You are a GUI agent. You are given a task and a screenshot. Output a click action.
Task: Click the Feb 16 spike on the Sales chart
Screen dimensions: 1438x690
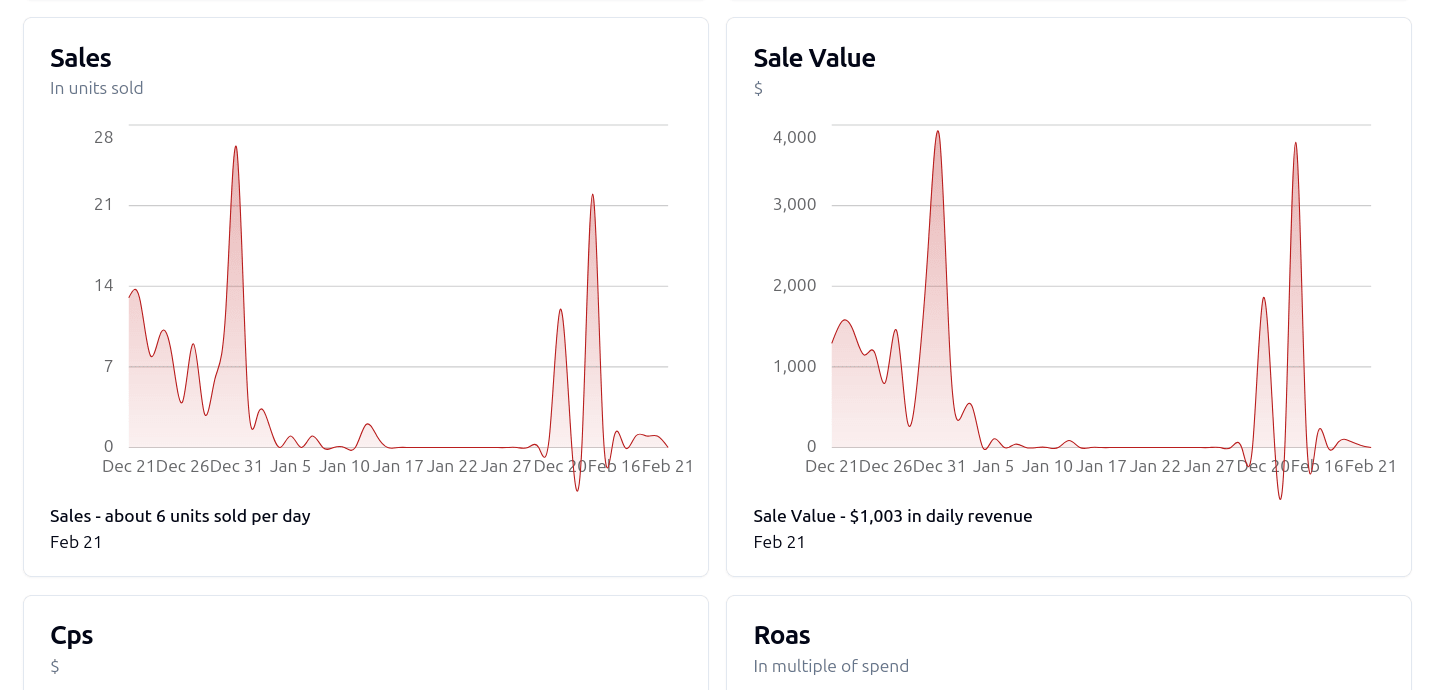tap(593, 197)
